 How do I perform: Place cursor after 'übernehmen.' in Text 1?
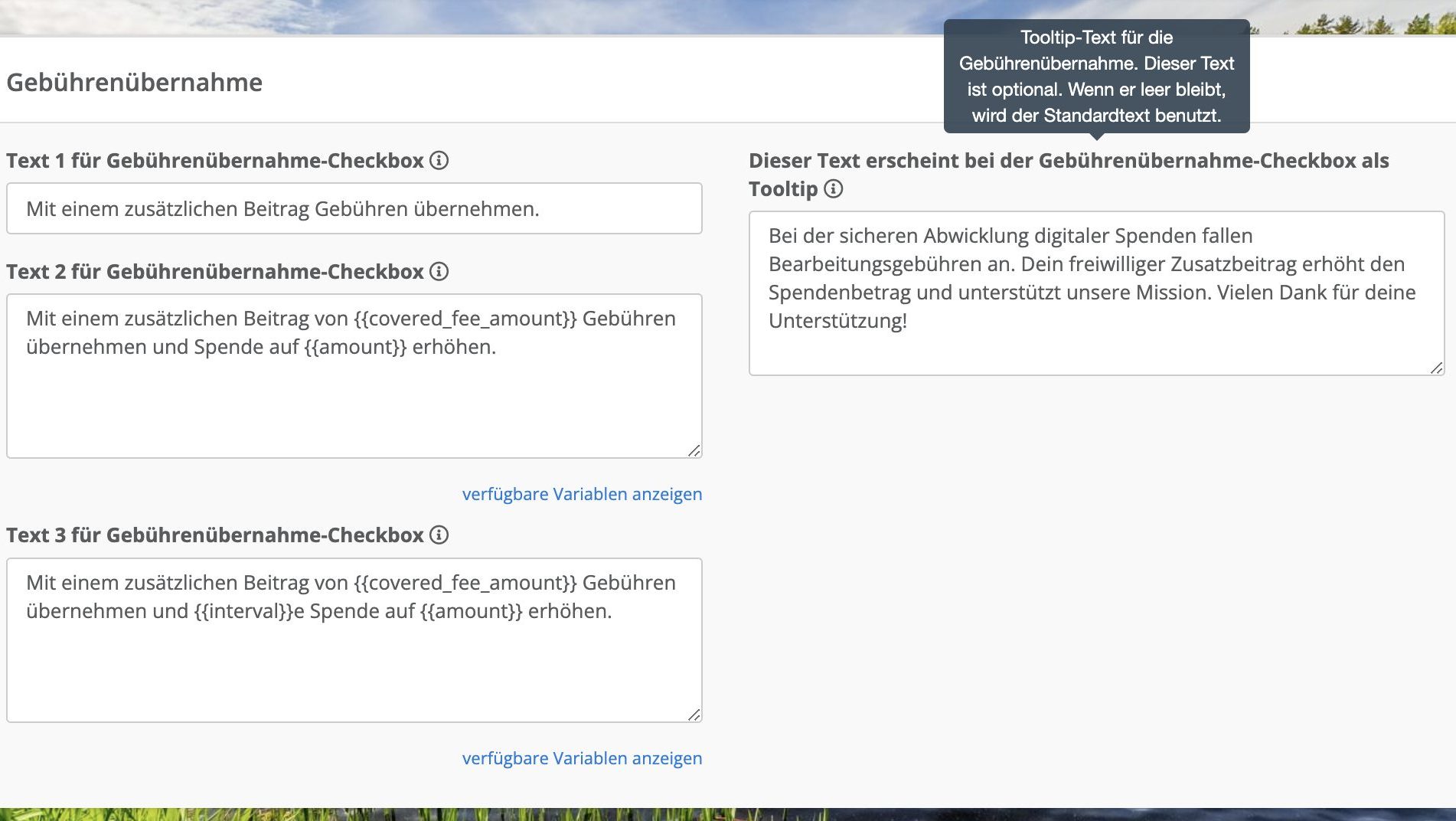click(x=541, y=208)
